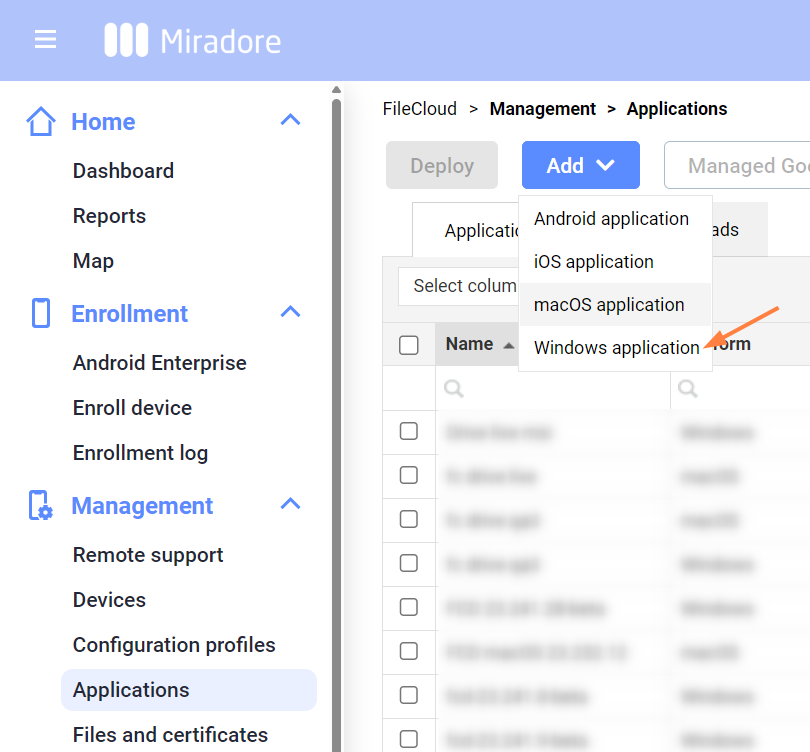Click the Home house icon
The height and width of the screenshot is (752, 810).
(x=41, y=122)
